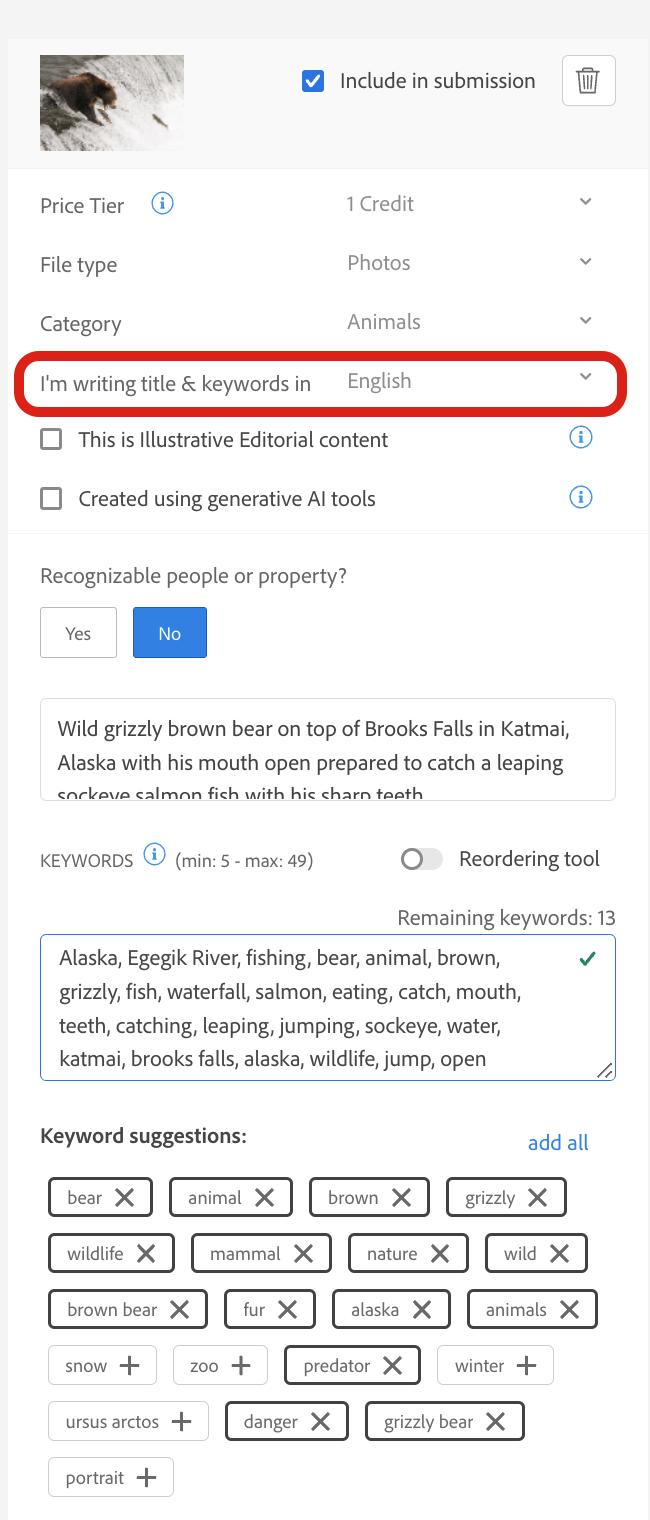Check Created using generative AI tools

pyautogui.click(x=51, y=498)
